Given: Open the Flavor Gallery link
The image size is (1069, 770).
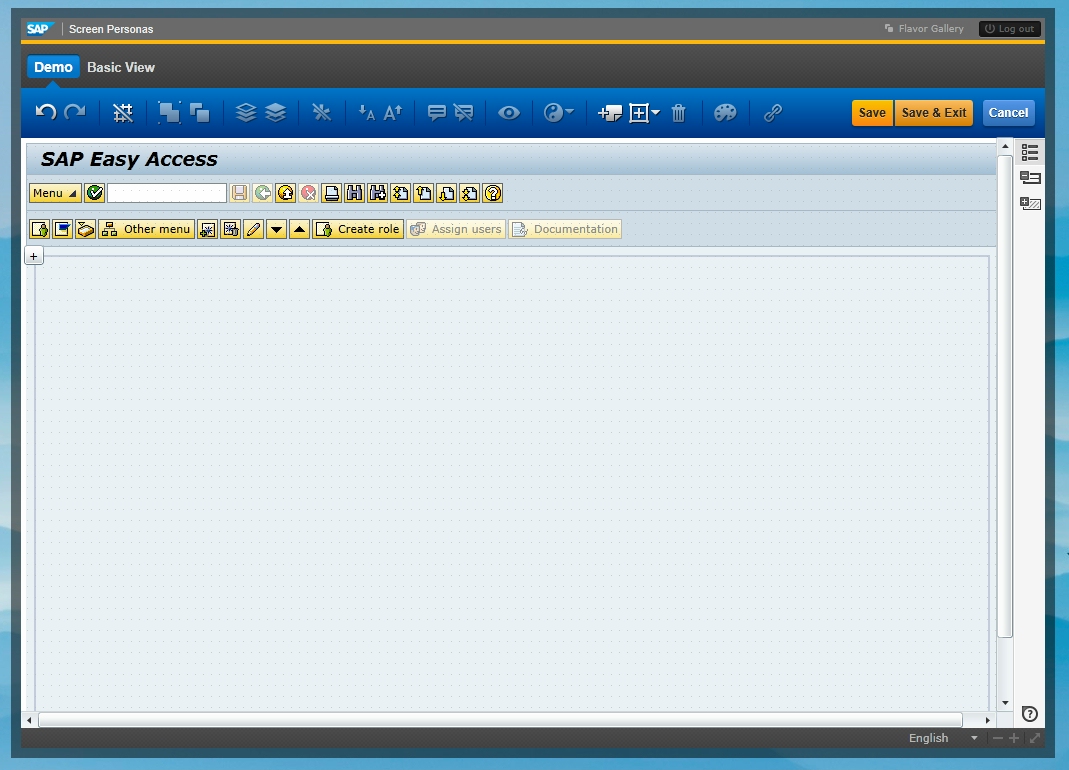Looking at the screenshot, I should click(924, 29).
